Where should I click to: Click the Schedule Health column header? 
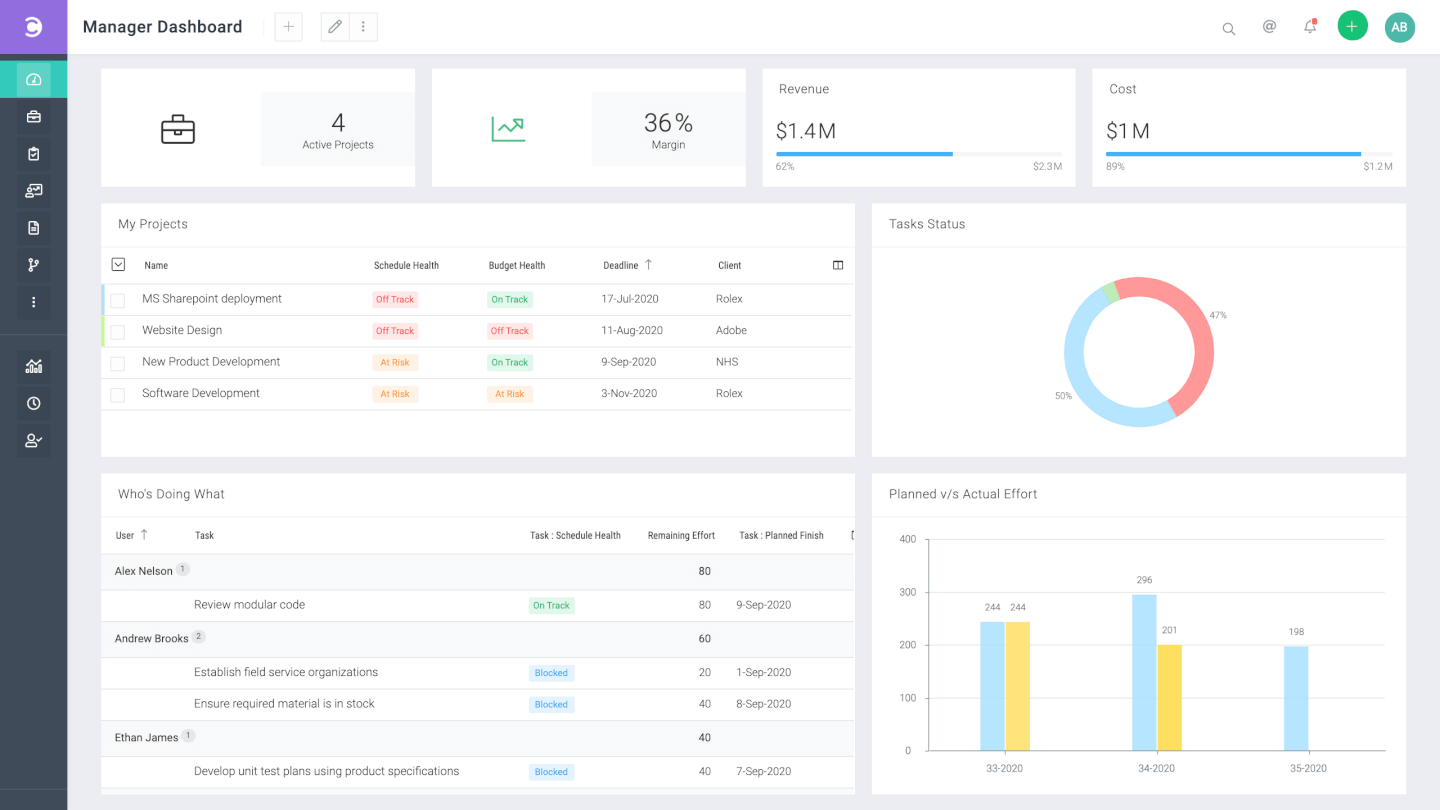point(406,266)
